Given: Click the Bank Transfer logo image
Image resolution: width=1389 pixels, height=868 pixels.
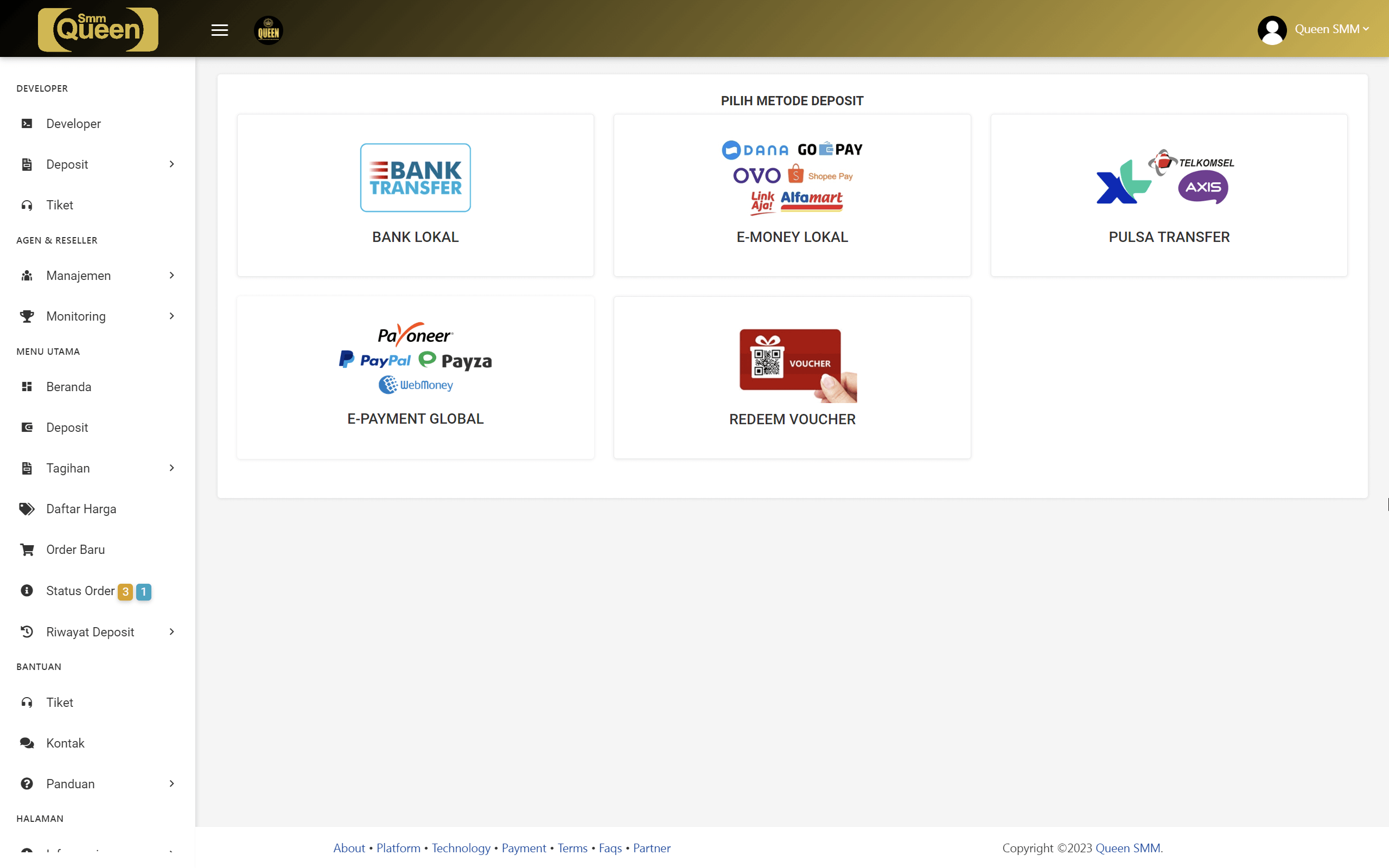Looking at the screenshot, I should [x=416, y=178].
